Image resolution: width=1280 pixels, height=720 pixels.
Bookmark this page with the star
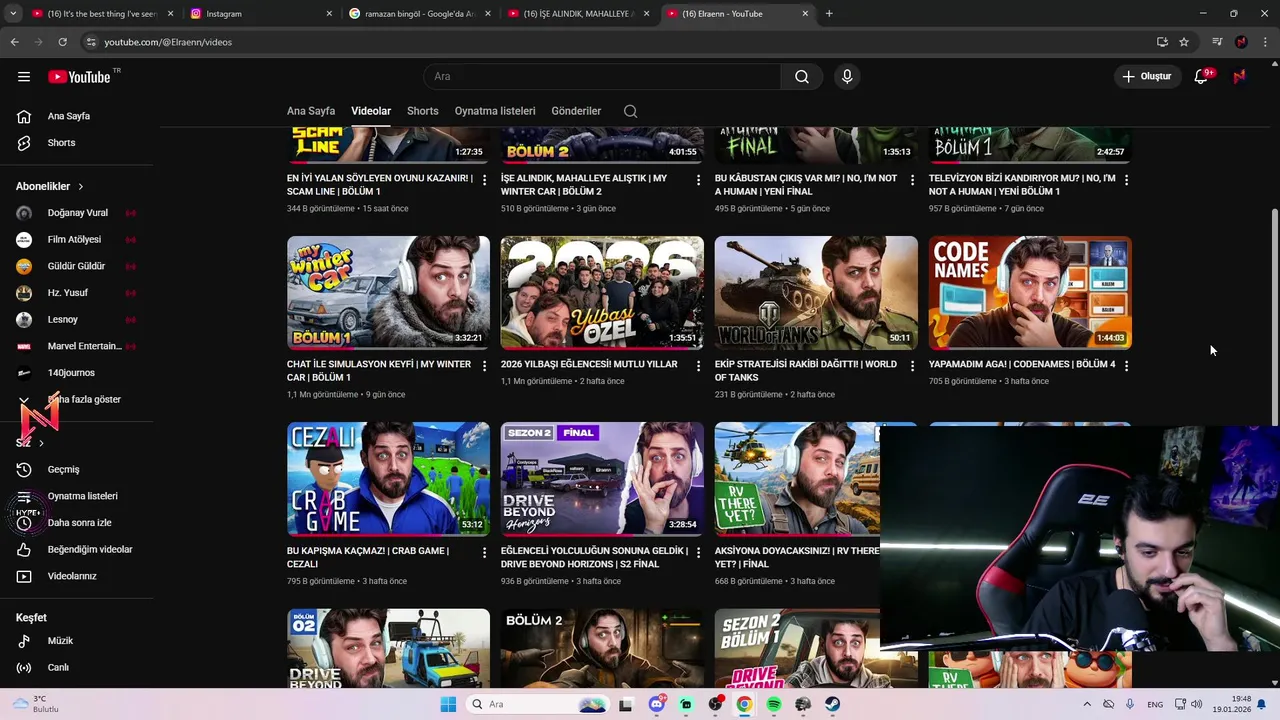pos(1184,42)
